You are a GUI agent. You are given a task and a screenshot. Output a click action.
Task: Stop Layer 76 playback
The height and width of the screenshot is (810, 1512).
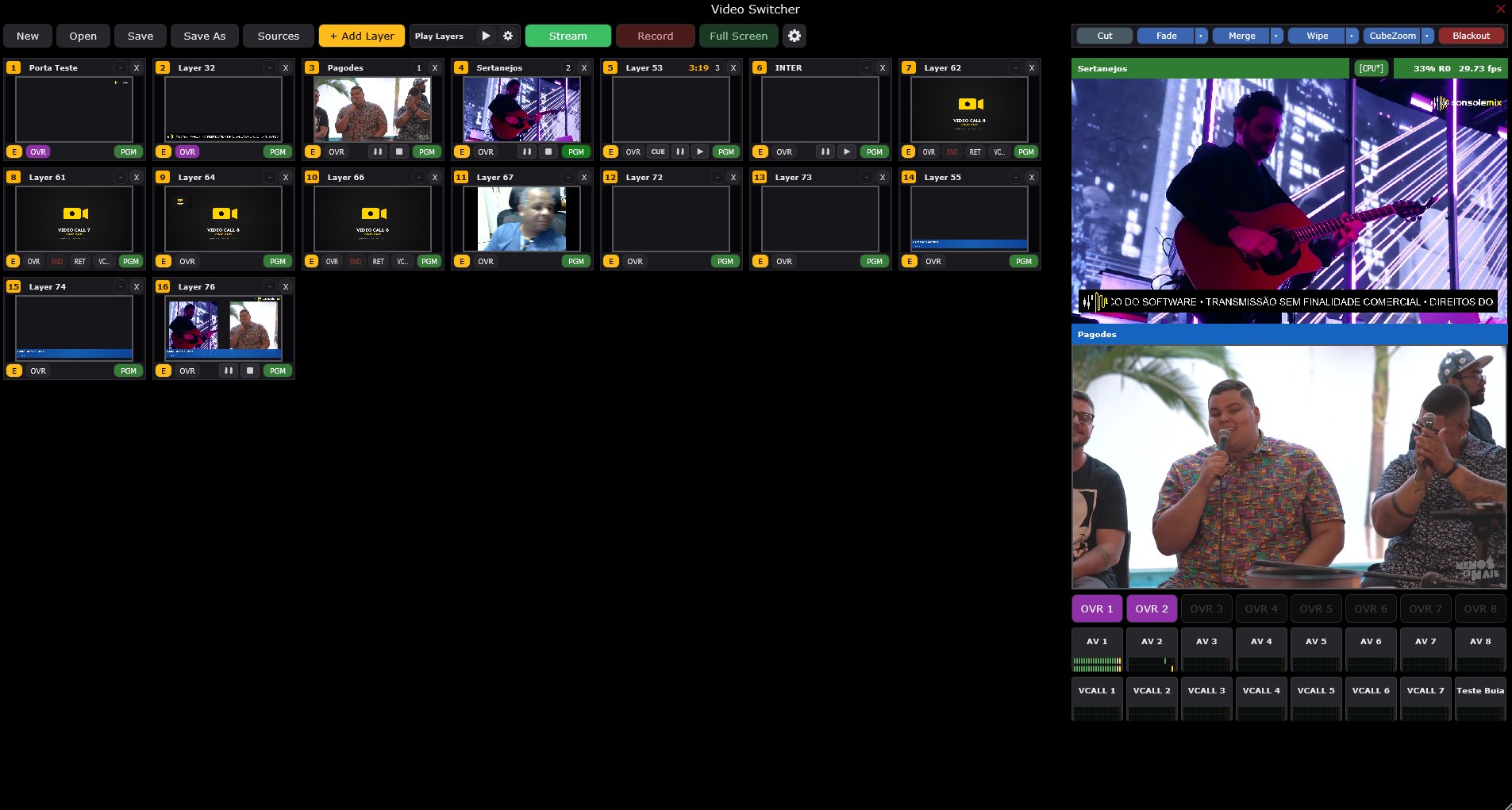point(250,370)
